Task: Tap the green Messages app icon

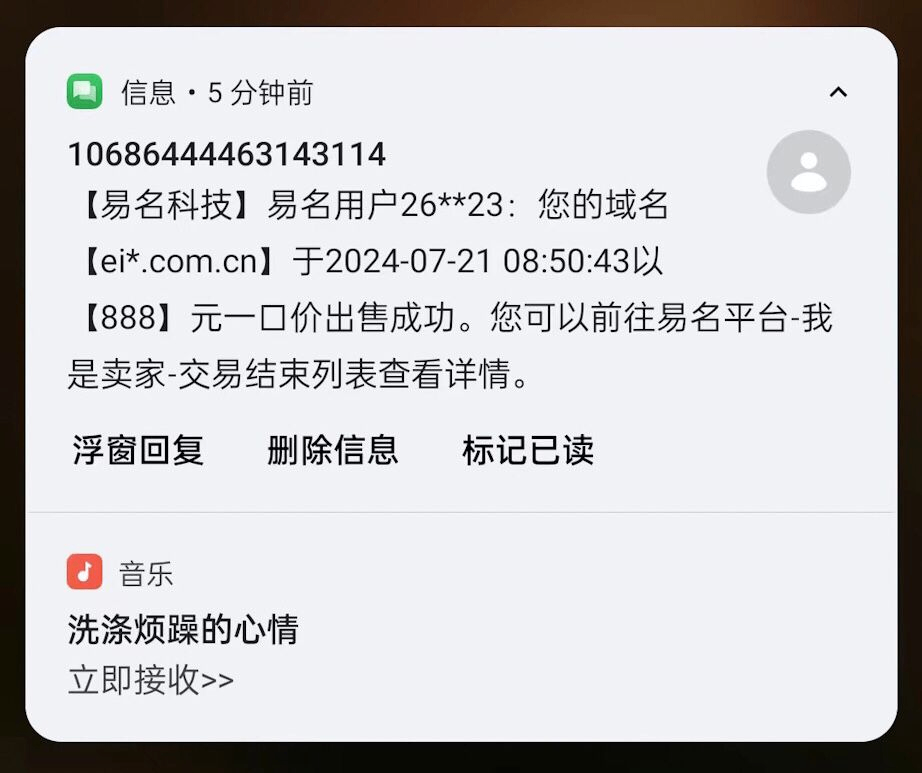Action: (85, 92)
